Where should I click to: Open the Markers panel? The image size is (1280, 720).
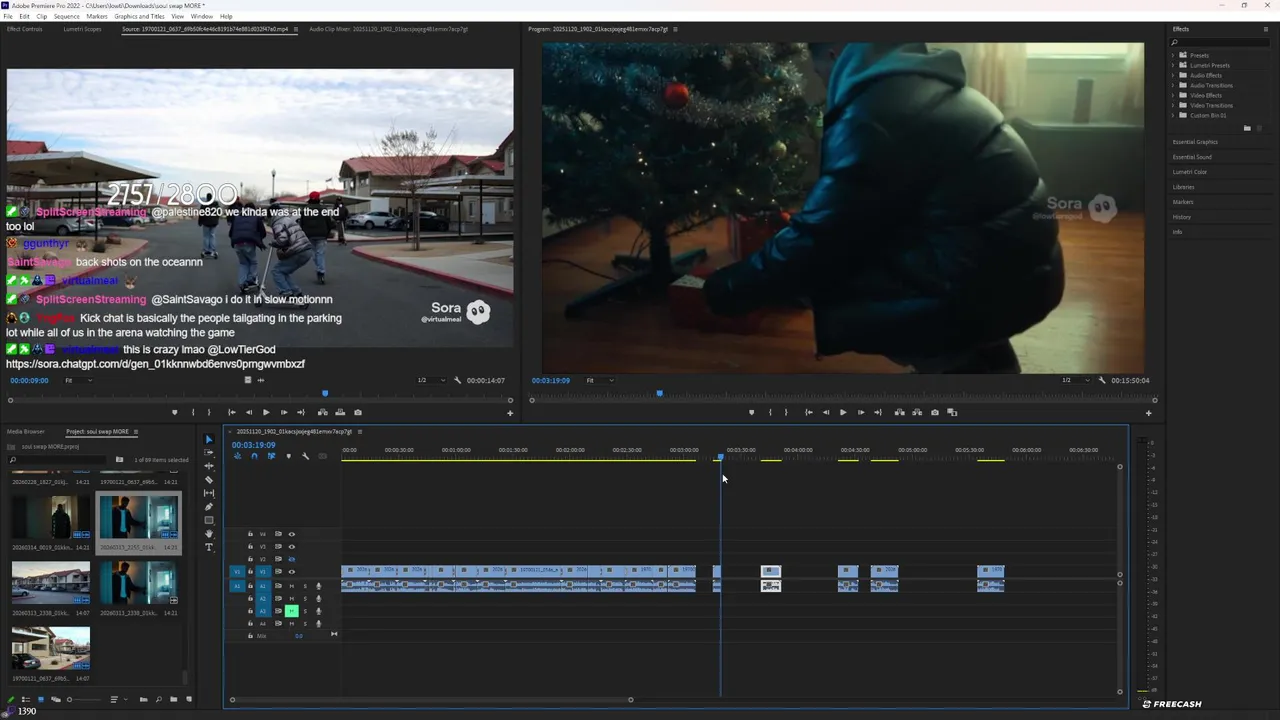[x=1183, y=202]
